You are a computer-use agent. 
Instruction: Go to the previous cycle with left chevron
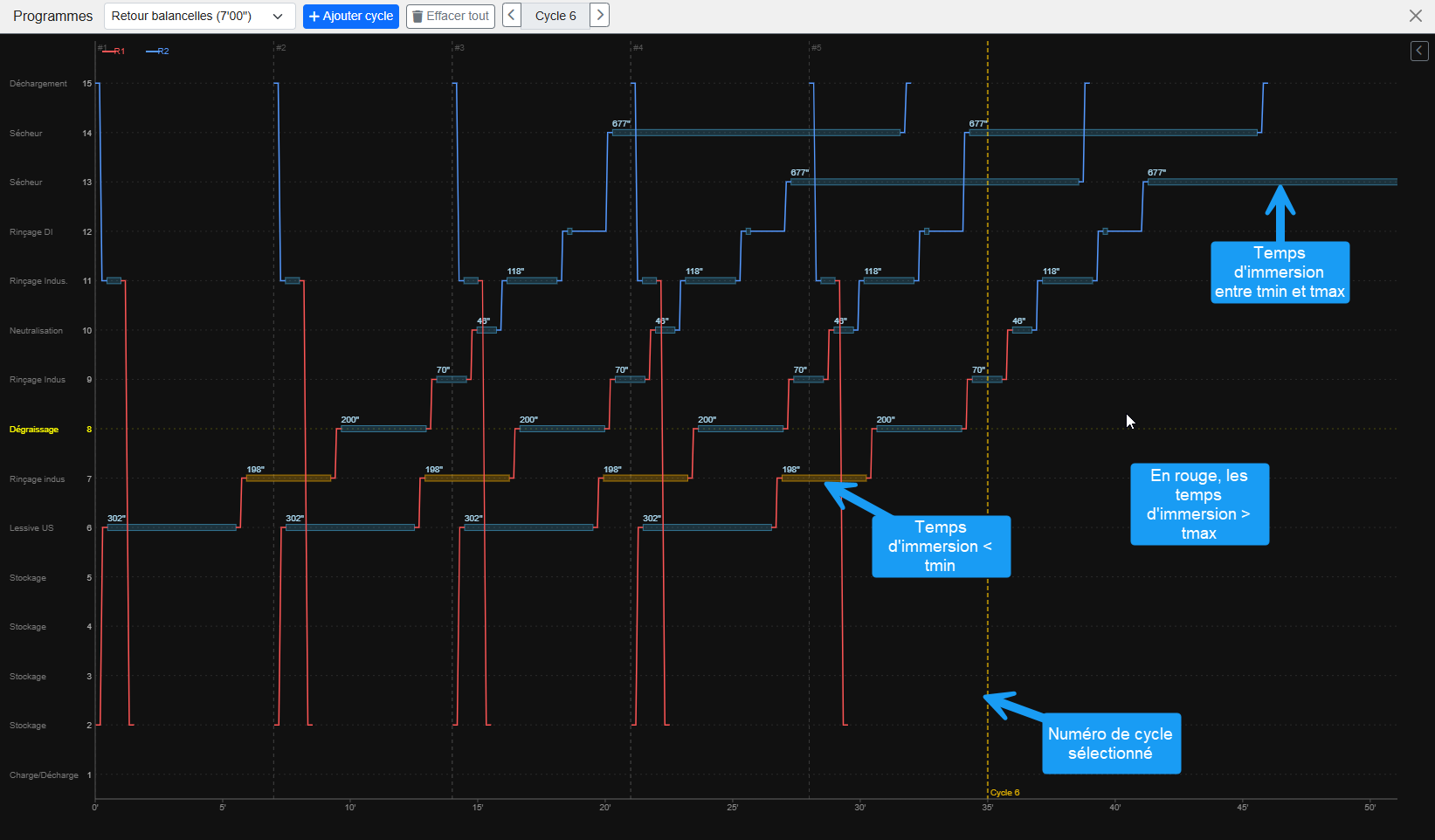(512, 16)
